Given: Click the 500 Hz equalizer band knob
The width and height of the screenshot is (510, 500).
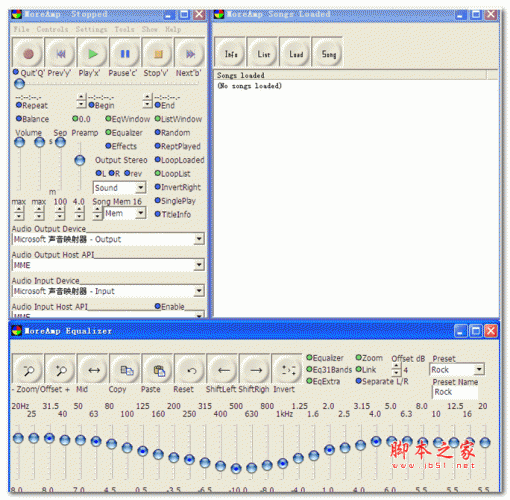Looking at the screenshot, I should (236, 468).
